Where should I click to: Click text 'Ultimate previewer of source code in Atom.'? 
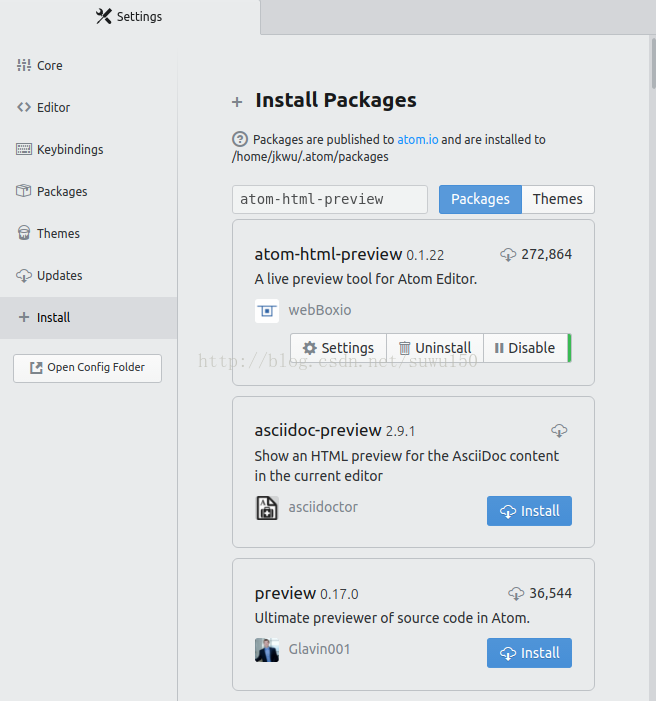(x=392, y=618)
